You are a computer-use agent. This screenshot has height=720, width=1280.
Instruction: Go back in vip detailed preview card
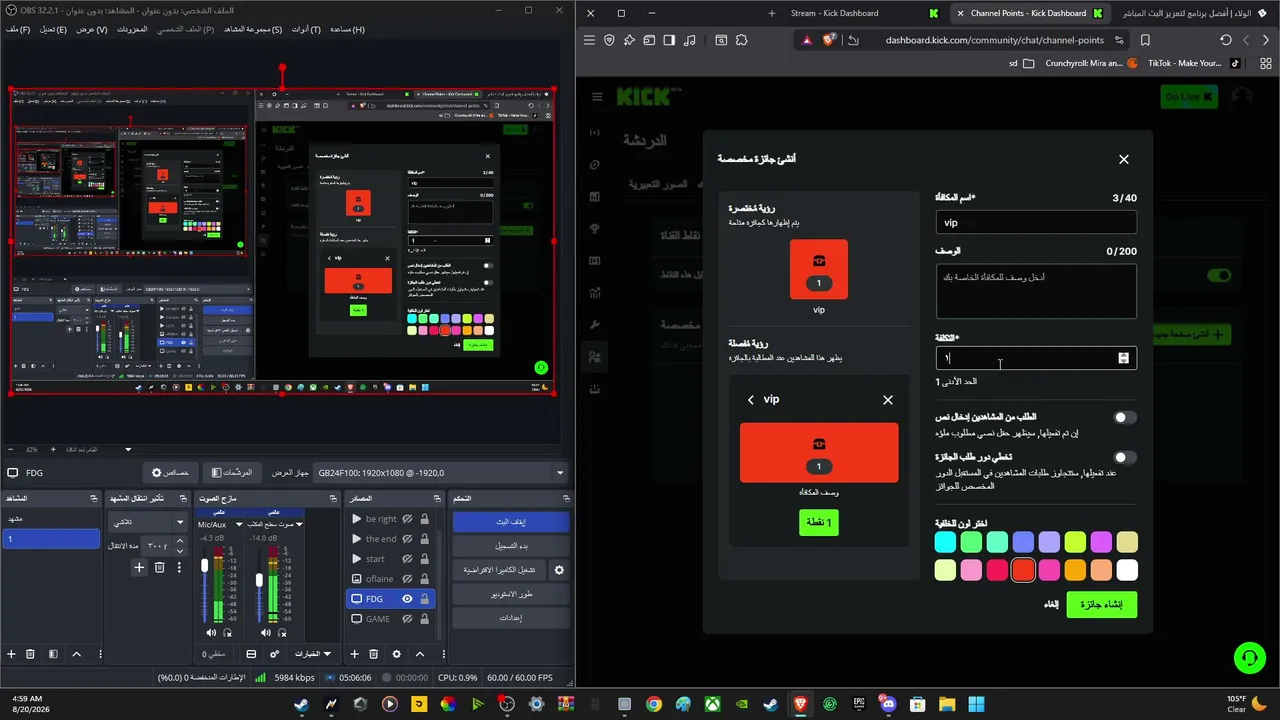click(751, 400)
